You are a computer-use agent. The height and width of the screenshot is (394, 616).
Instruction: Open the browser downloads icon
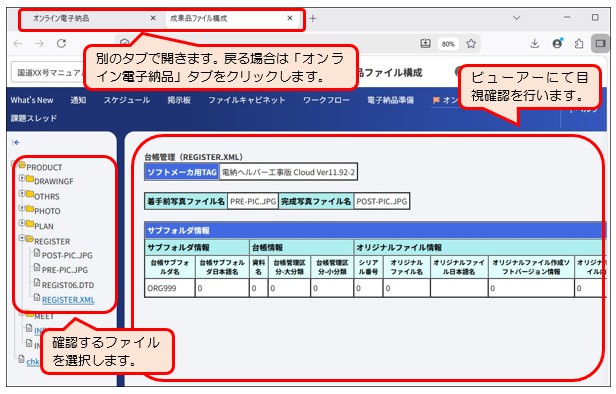pos(534,43)
